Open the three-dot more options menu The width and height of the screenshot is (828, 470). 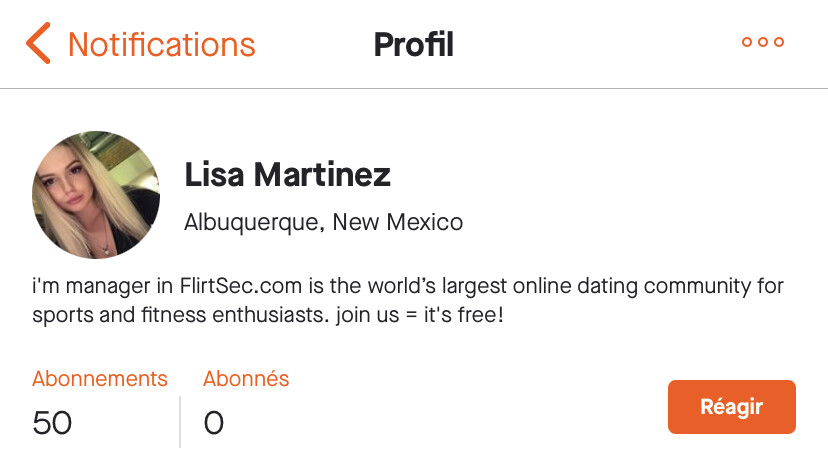click(762, 43)
